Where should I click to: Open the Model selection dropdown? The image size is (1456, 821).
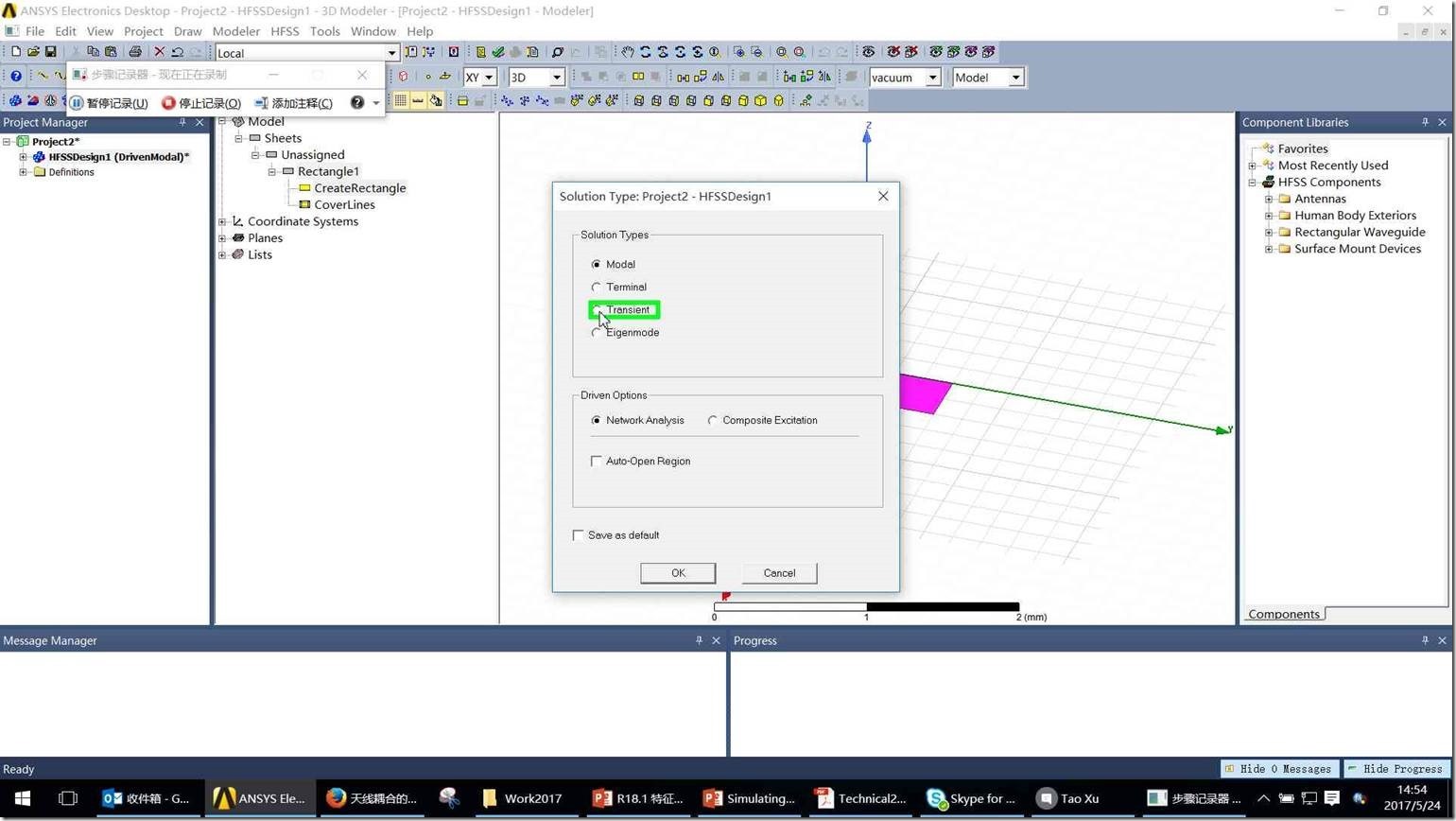pyautogui.click(x=1016, y=78)
